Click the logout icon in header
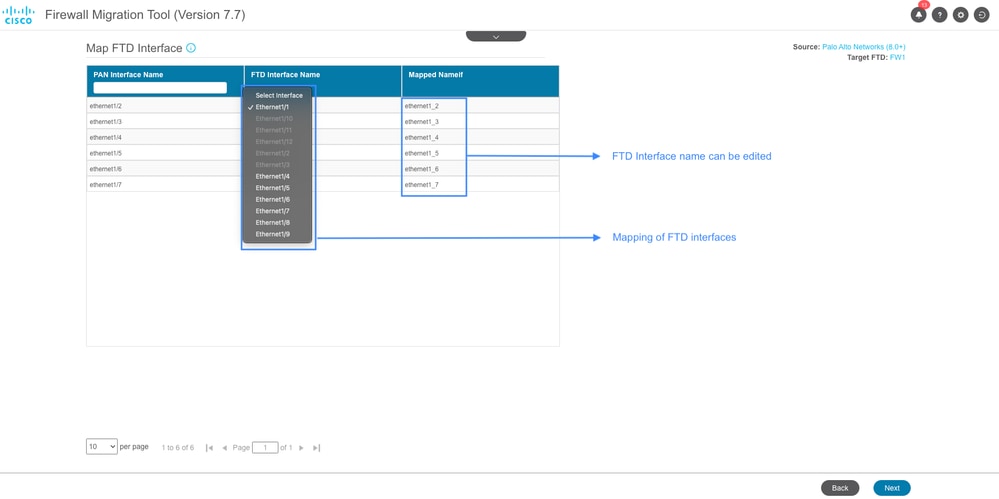The height and width of the screenshot is (499, 999). (x=981, y=15)
